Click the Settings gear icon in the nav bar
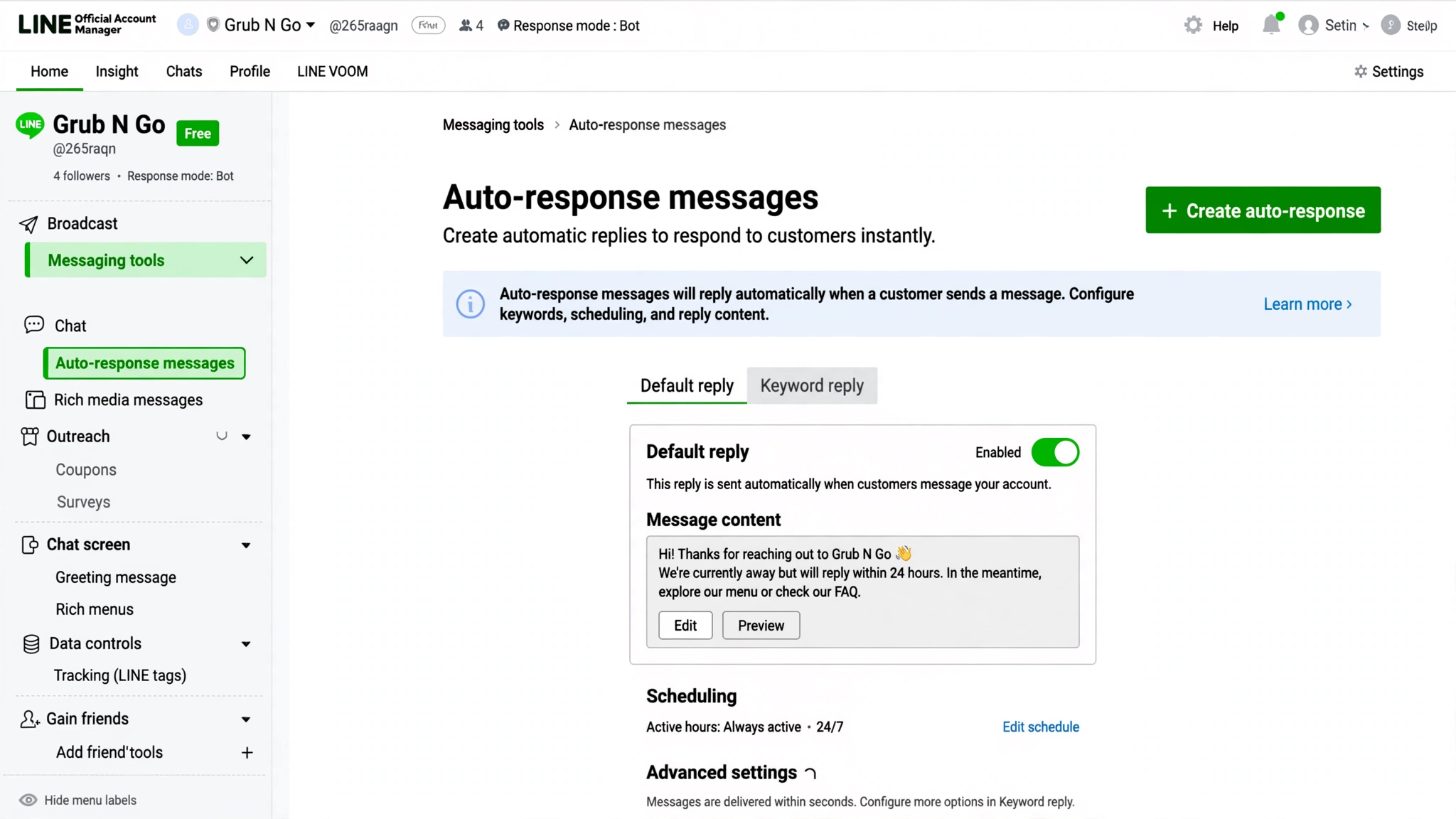This screenshot has height=819, width=1456. [1361, 72]
